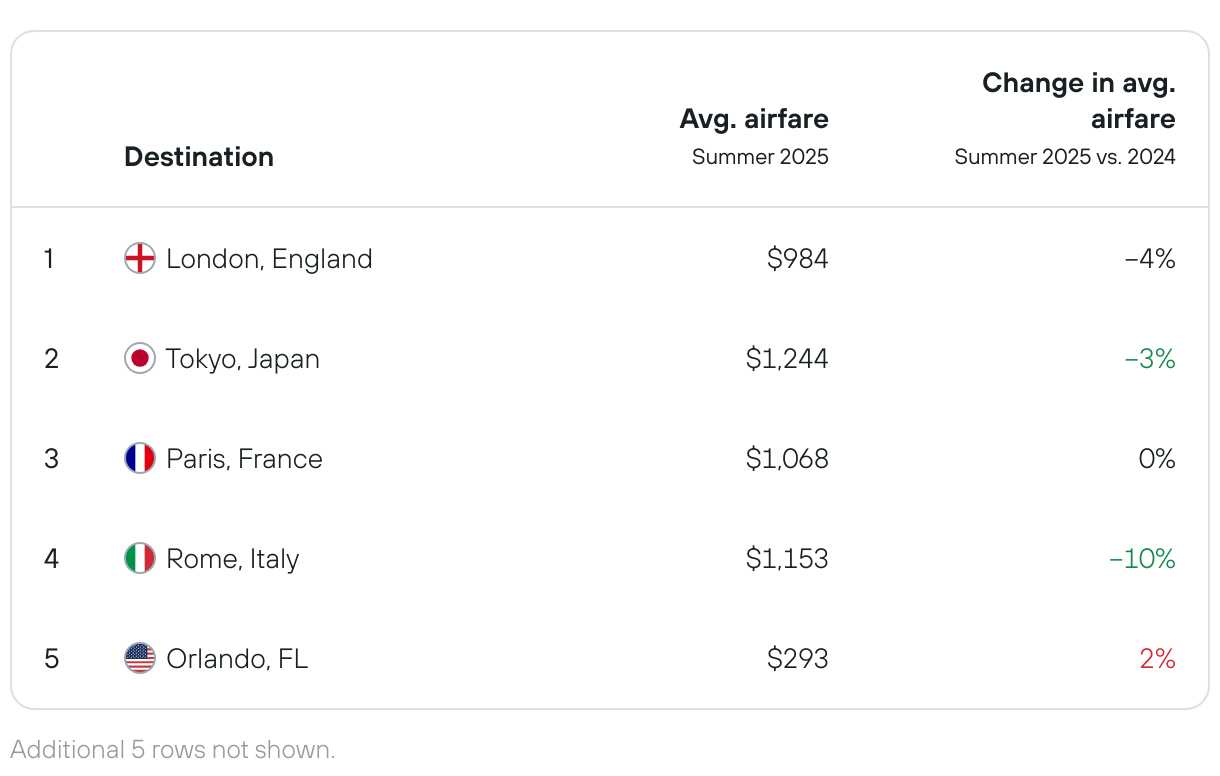Click the Japan flag icon
The height and width of the screenshot is (776, 1220).
pyautogui.click(x=140, y=359)
